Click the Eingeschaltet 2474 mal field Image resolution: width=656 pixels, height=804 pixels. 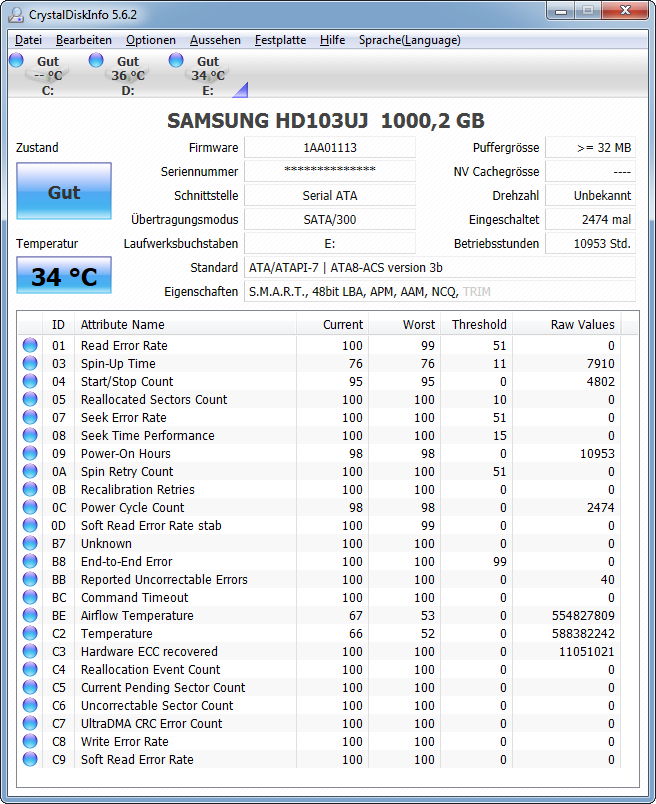590,219
